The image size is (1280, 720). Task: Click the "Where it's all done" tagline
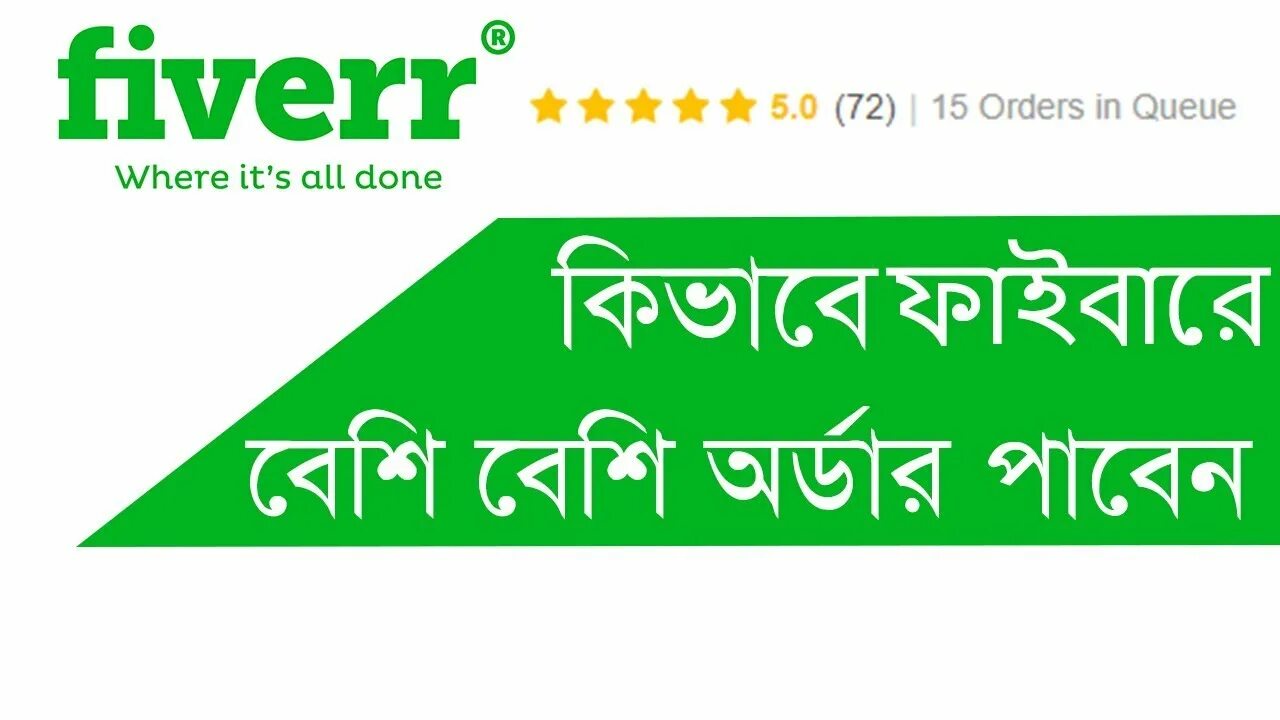click(x=278, y=178)
